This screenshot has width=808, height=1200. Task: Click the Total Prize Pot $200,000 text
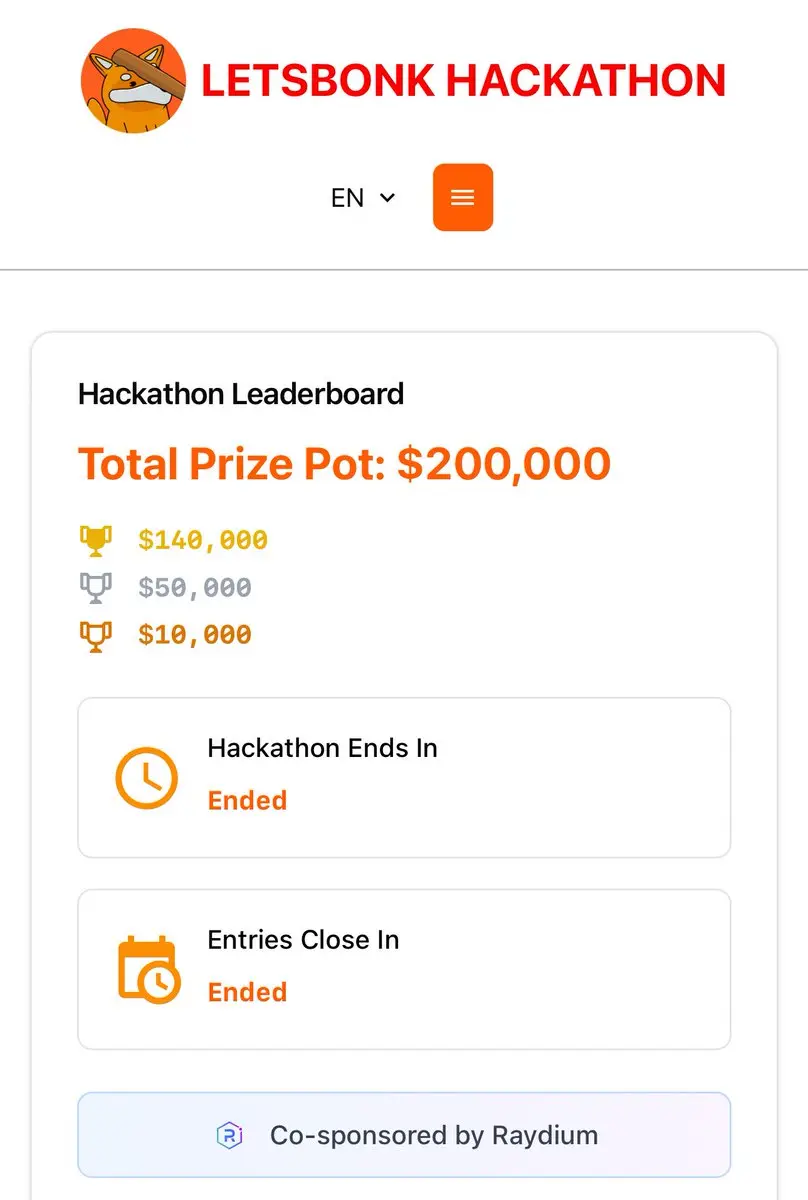click(344, 464)
